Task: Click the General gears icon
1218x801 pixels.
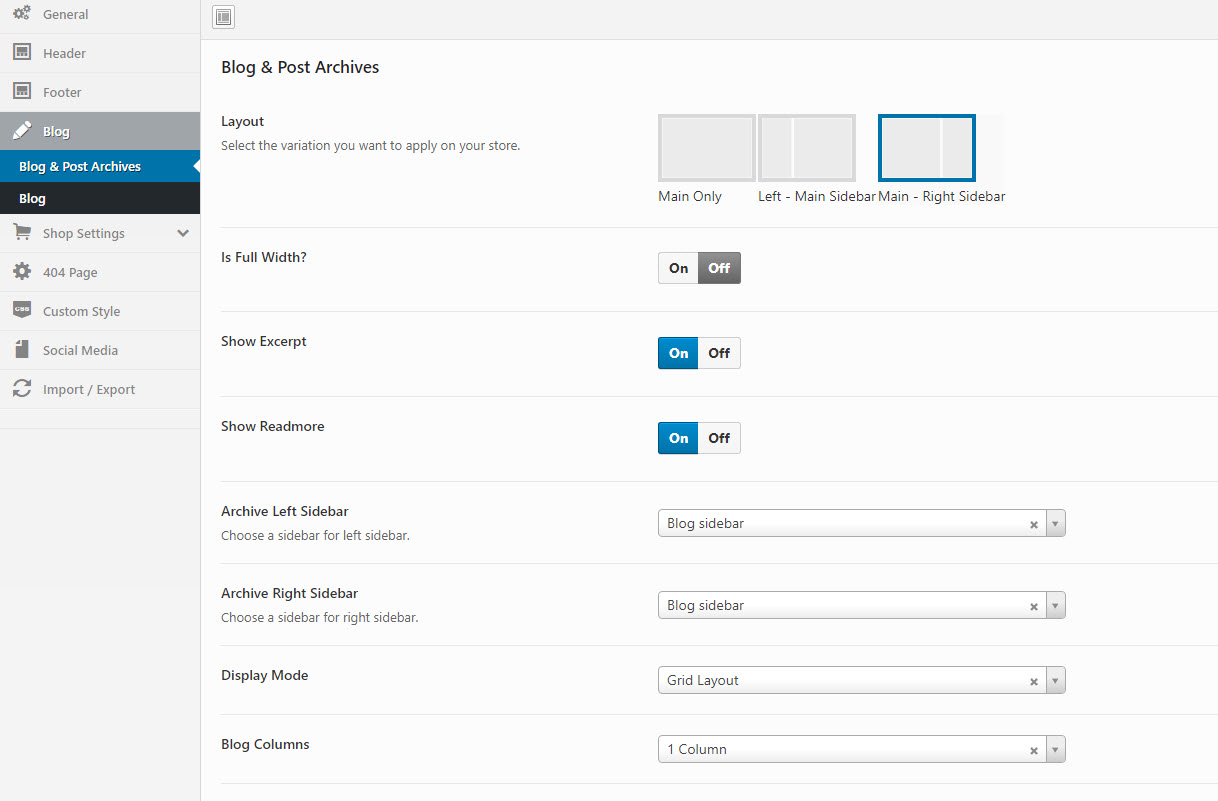Action: 22,14
